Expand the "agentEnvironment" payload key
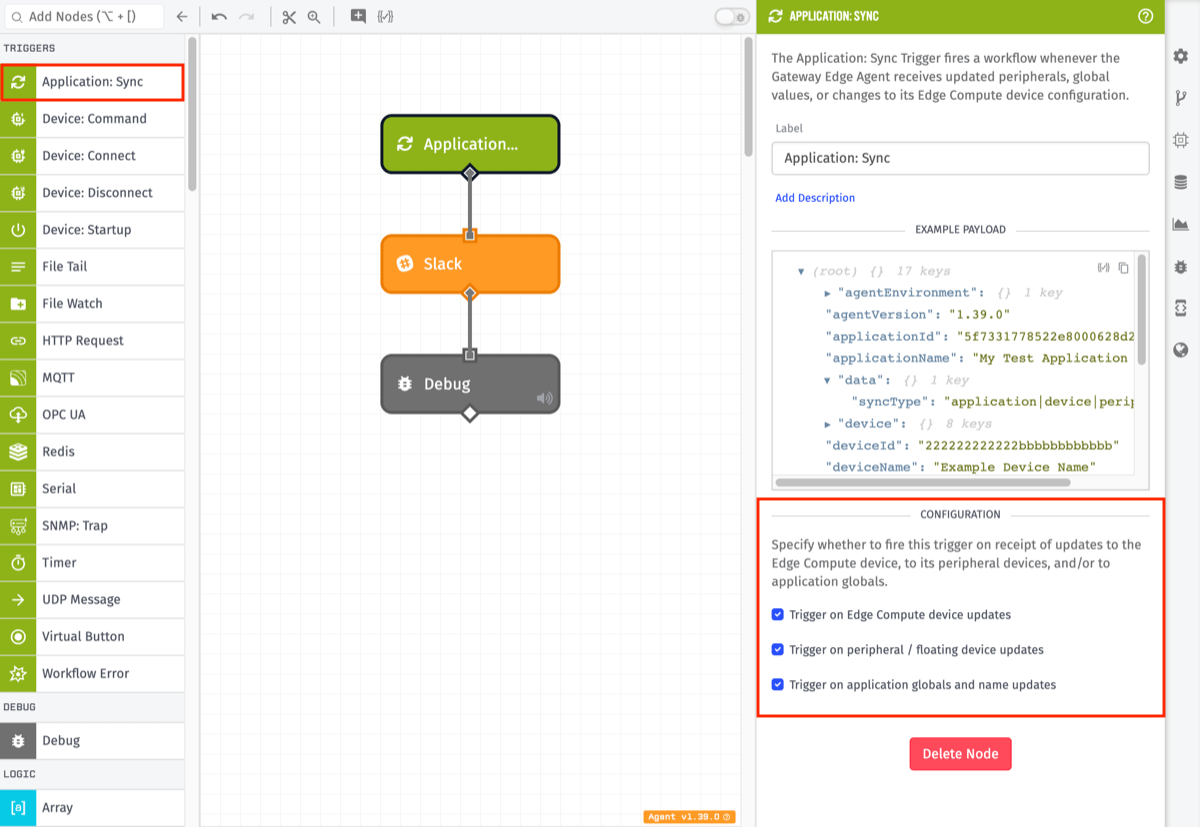This screenshot has height=827, width=1200. pos(828,293)
